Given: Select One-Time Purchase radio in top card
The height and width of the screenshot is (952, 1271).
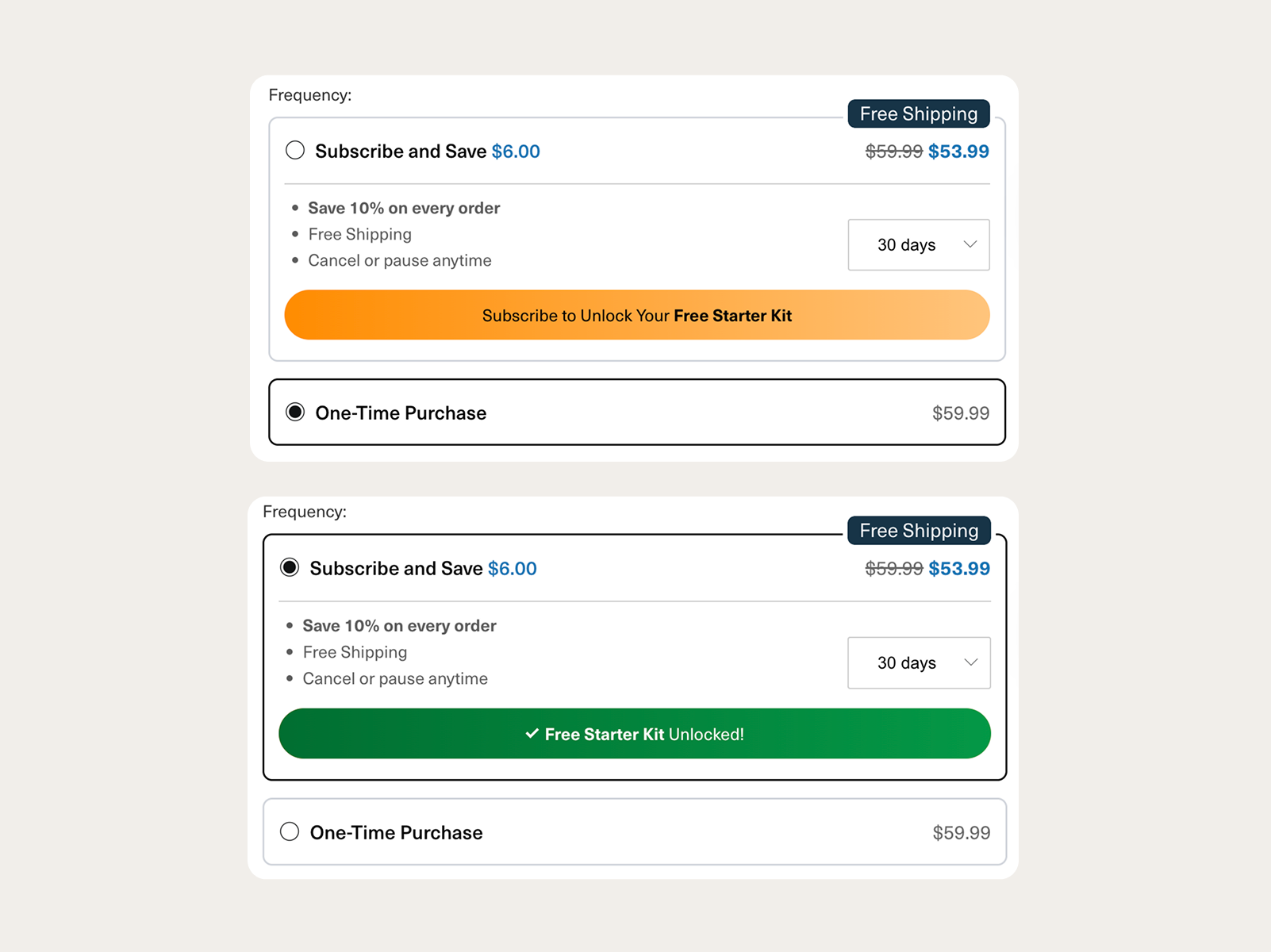Looking at the screenshot, I should click(x=295, y=412).
